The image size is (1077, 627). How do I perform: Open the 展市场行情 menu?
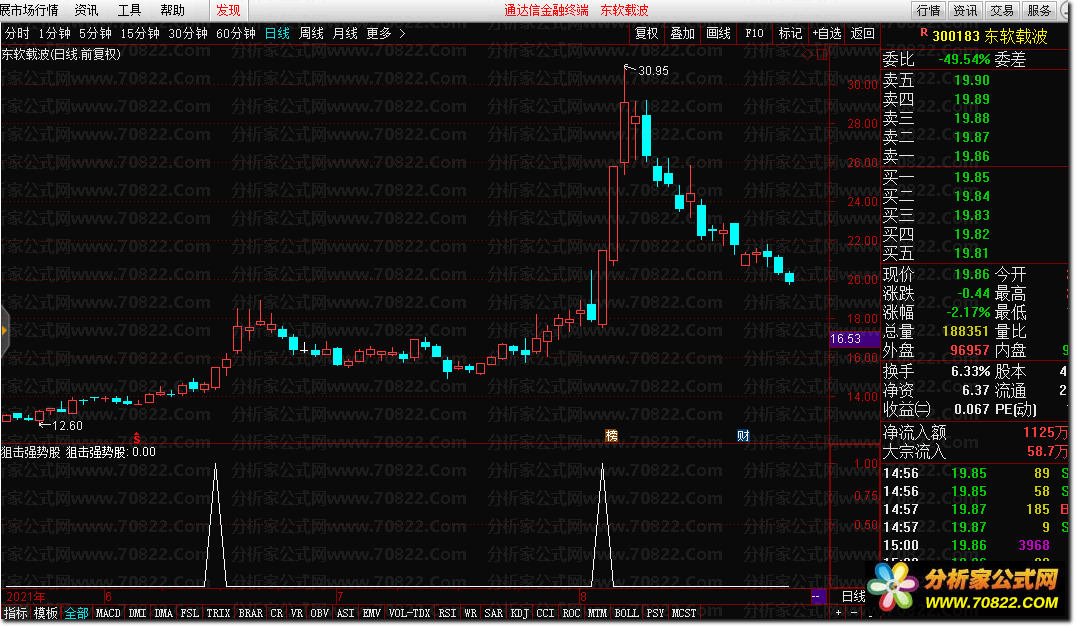30,10
